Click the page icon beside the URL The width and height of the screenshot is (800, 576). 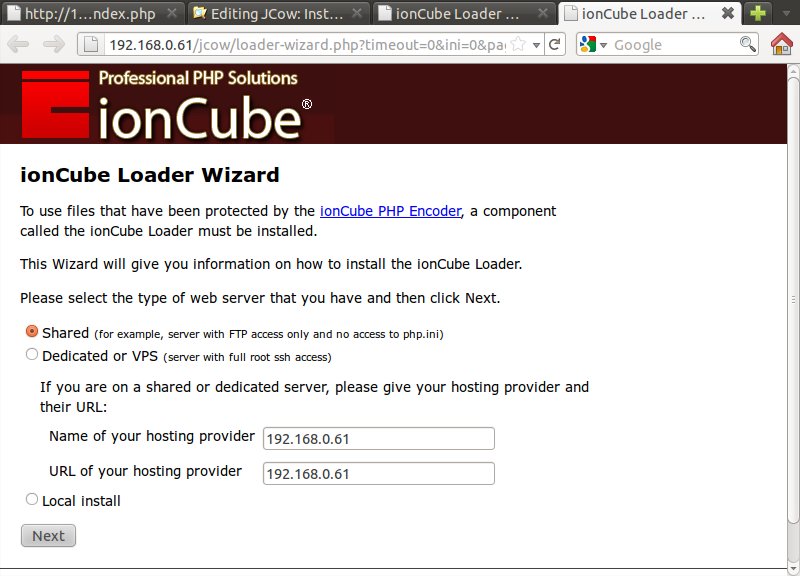(90, 45)
